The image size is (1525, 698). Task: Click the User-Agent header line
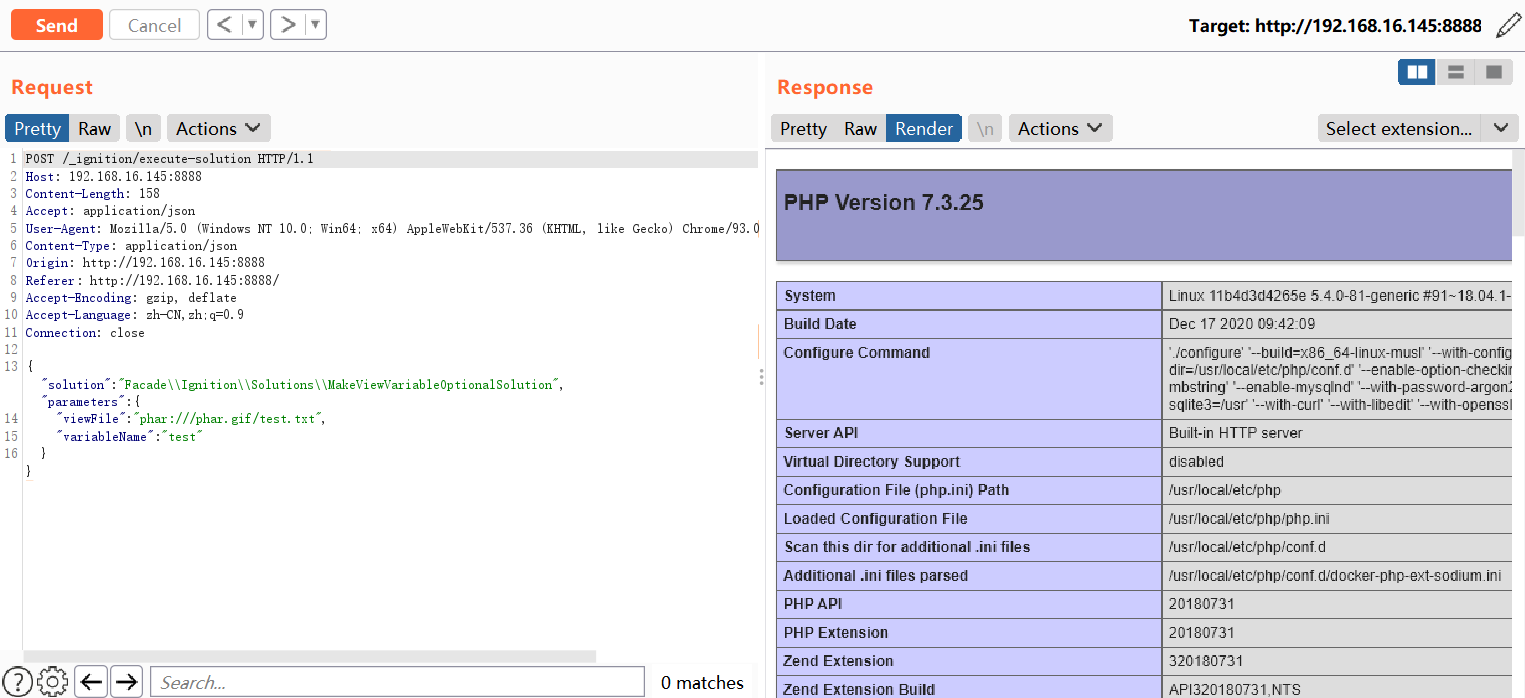coord(392,229)
